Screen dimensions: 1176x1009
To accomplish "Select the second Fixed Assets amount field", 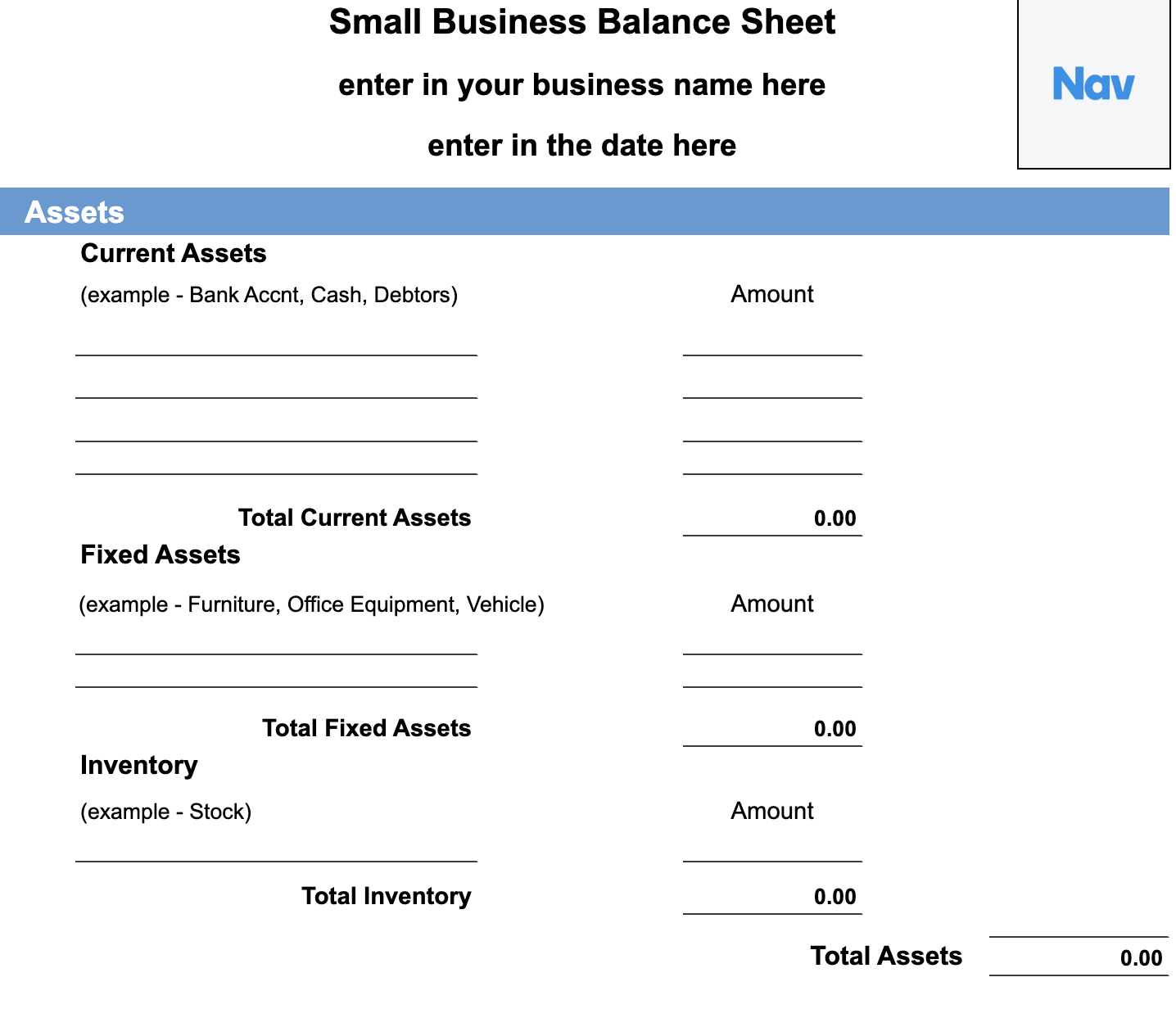I will pos(772,685).
